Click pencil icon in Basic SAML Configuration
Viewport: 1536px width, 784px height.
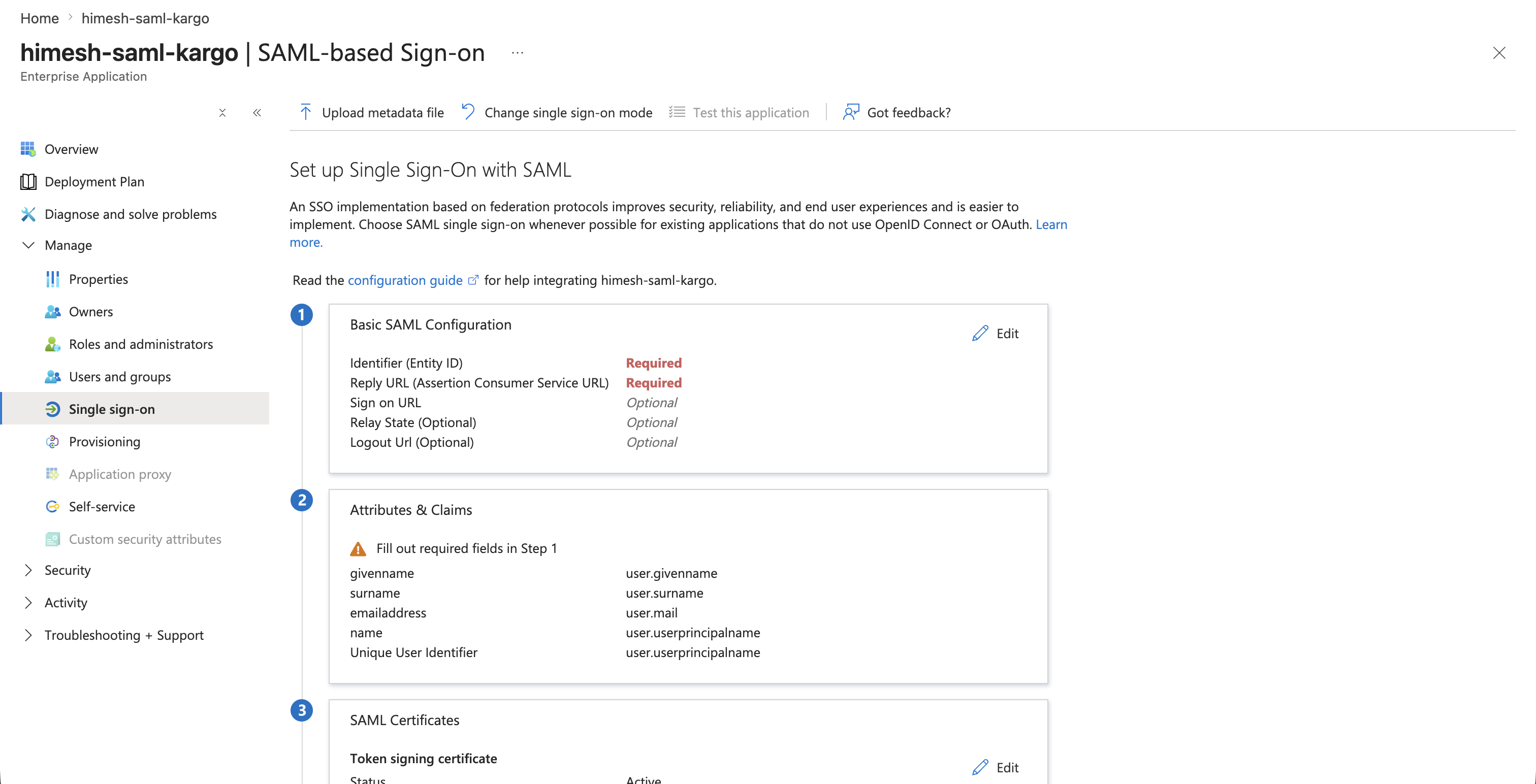(x=980, y=333)
